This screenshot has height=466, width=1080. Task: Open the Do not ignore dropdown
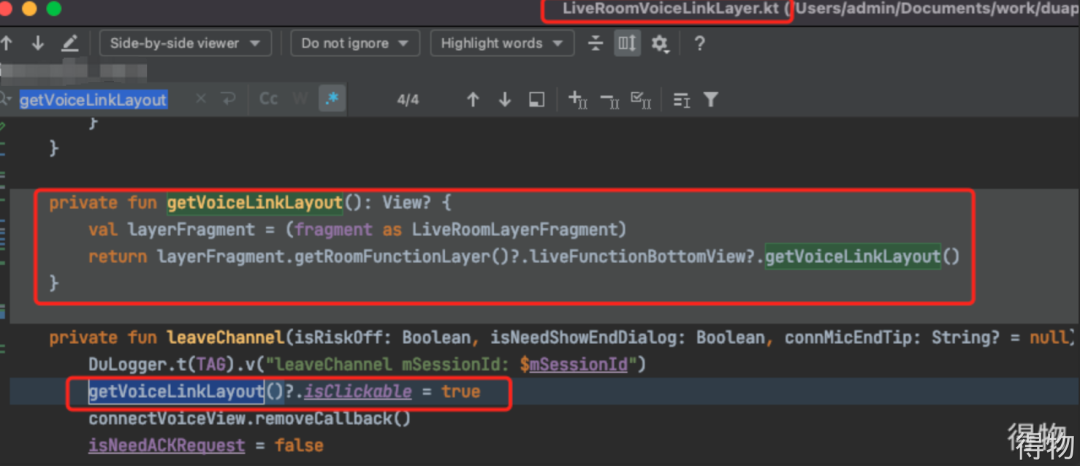click(355, 43)
